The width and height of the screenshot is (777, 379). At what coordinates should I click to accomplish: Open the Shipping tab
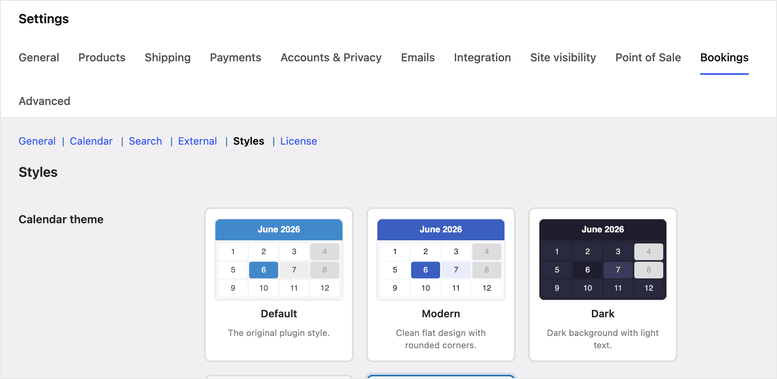pyautogui.click(x=167, y=57)
